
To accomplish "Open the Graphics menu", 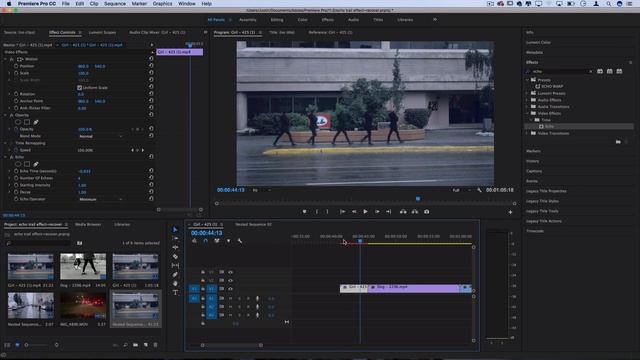I will click(x=162, y=4).
